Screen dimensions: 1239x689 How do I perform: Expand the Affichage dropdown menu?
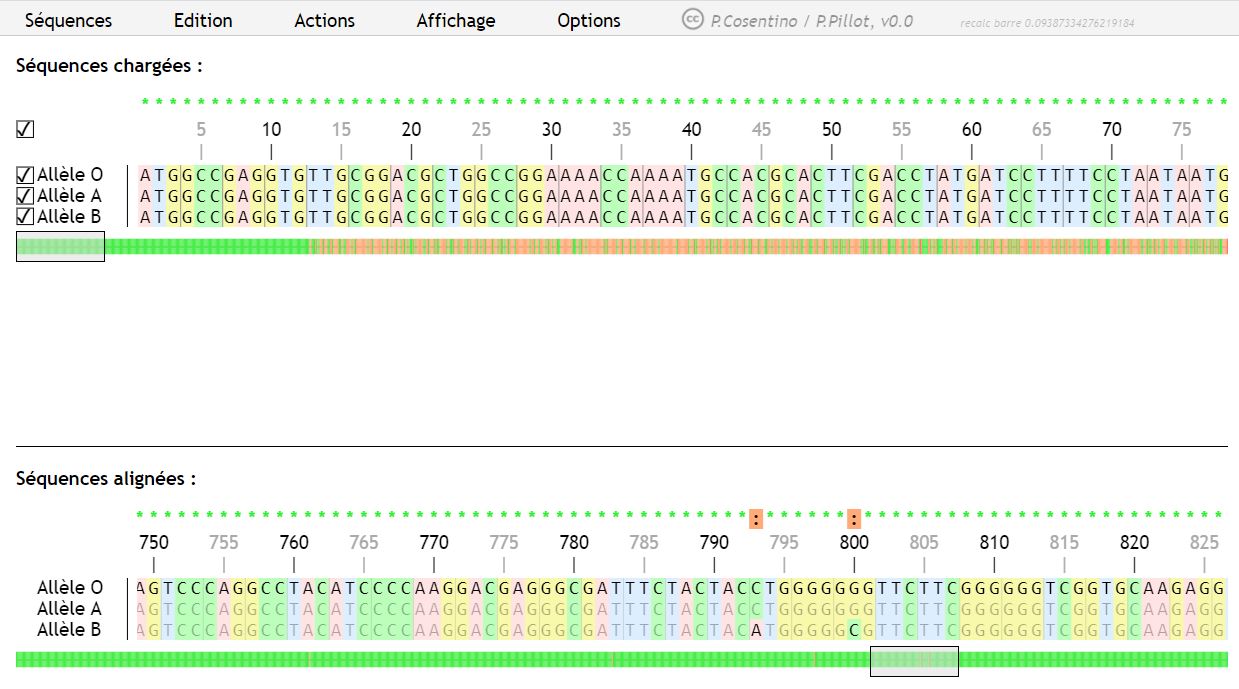455,20
